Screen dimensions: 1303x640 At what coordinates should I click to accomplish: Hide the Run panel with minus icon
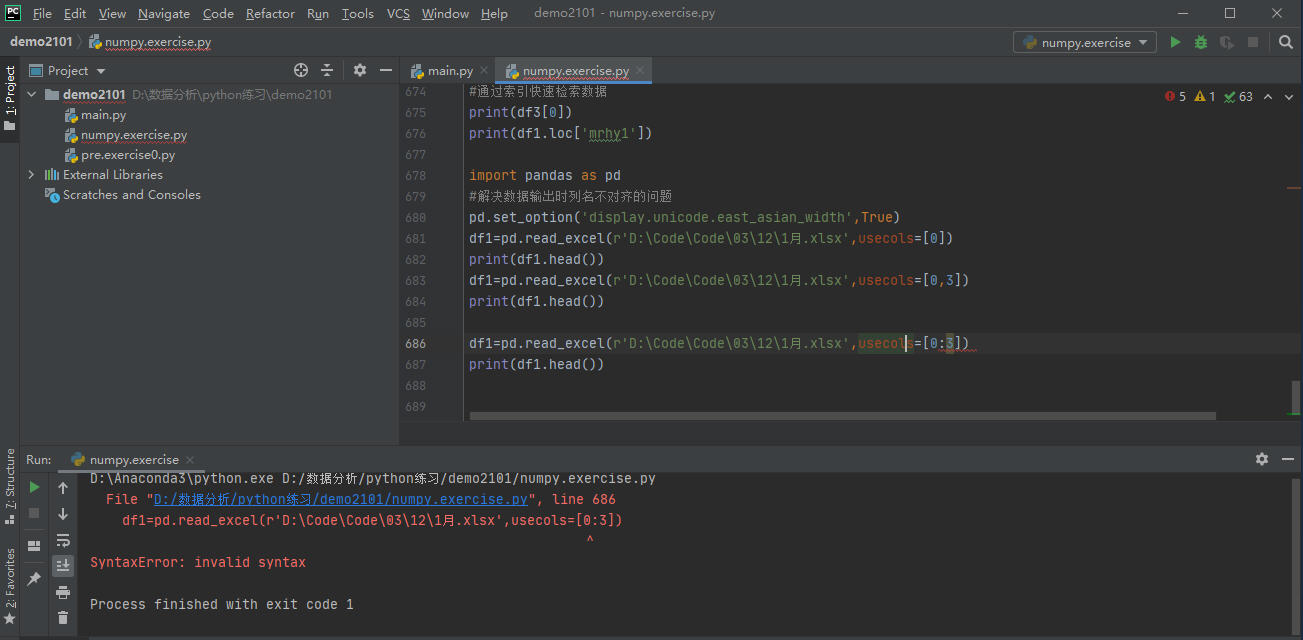pyautogui.click(x=1287, y=459)
